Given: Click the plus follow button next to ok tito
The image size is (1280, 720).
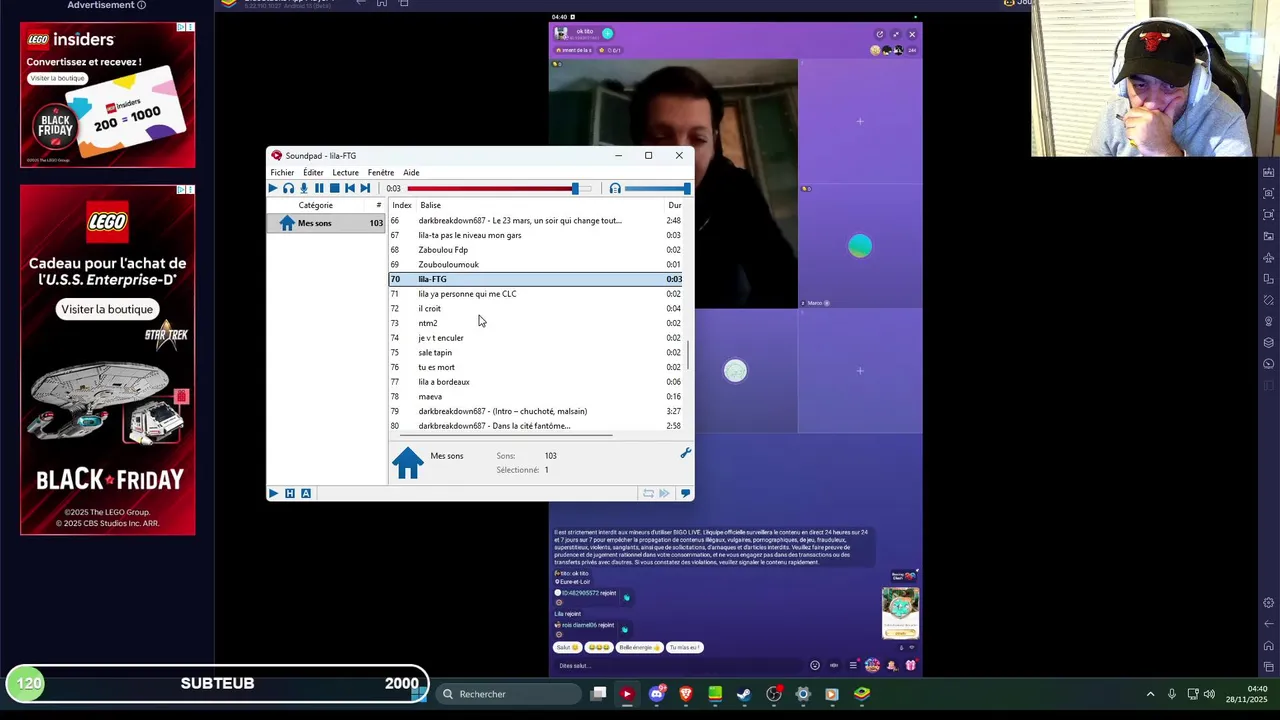Looking at the screenshot, I should pyautogui.click(x=607, y=33).
